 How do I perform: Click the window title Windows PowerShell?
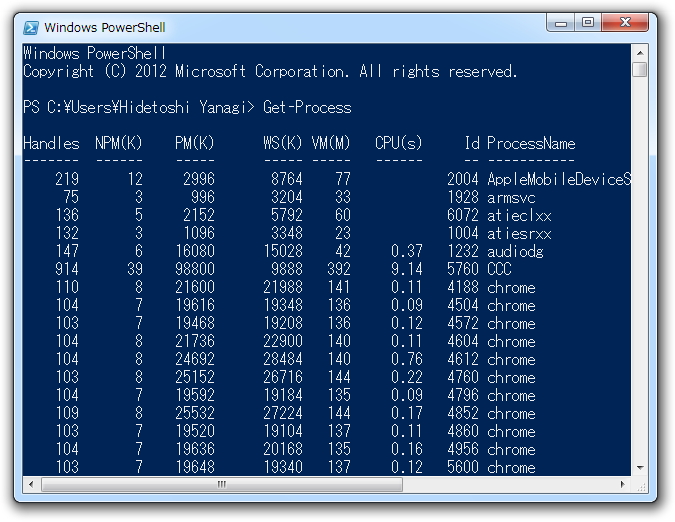[x=105, y=28]
